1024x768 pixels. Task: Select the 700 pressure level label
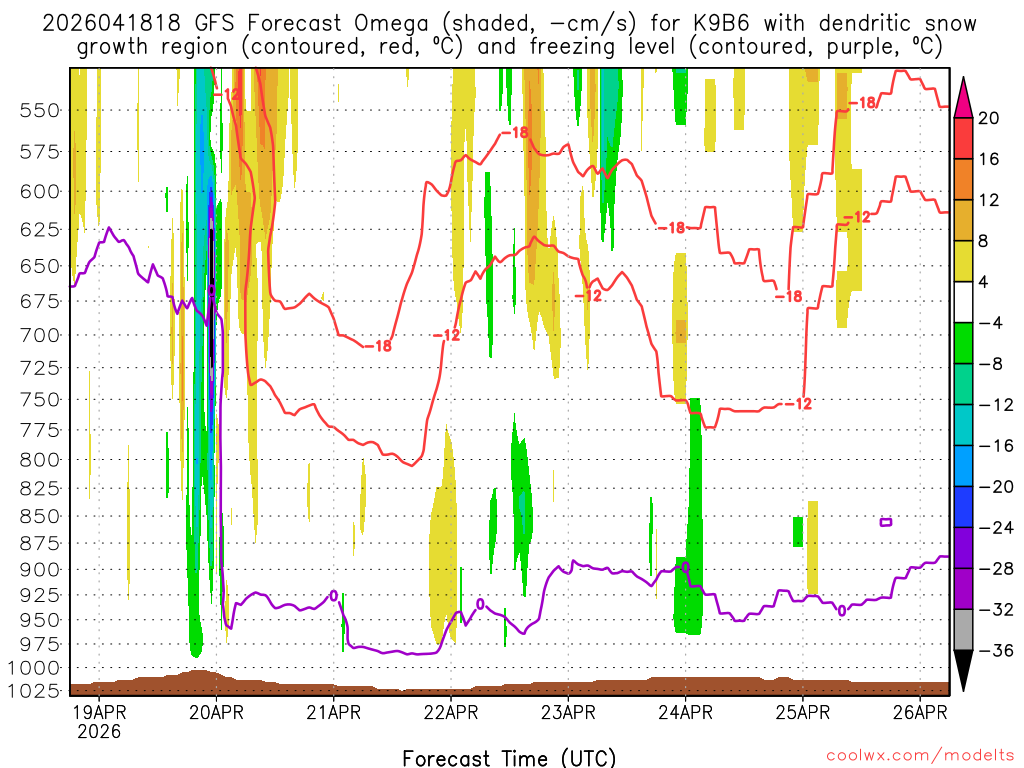click(x=40, y=336)
